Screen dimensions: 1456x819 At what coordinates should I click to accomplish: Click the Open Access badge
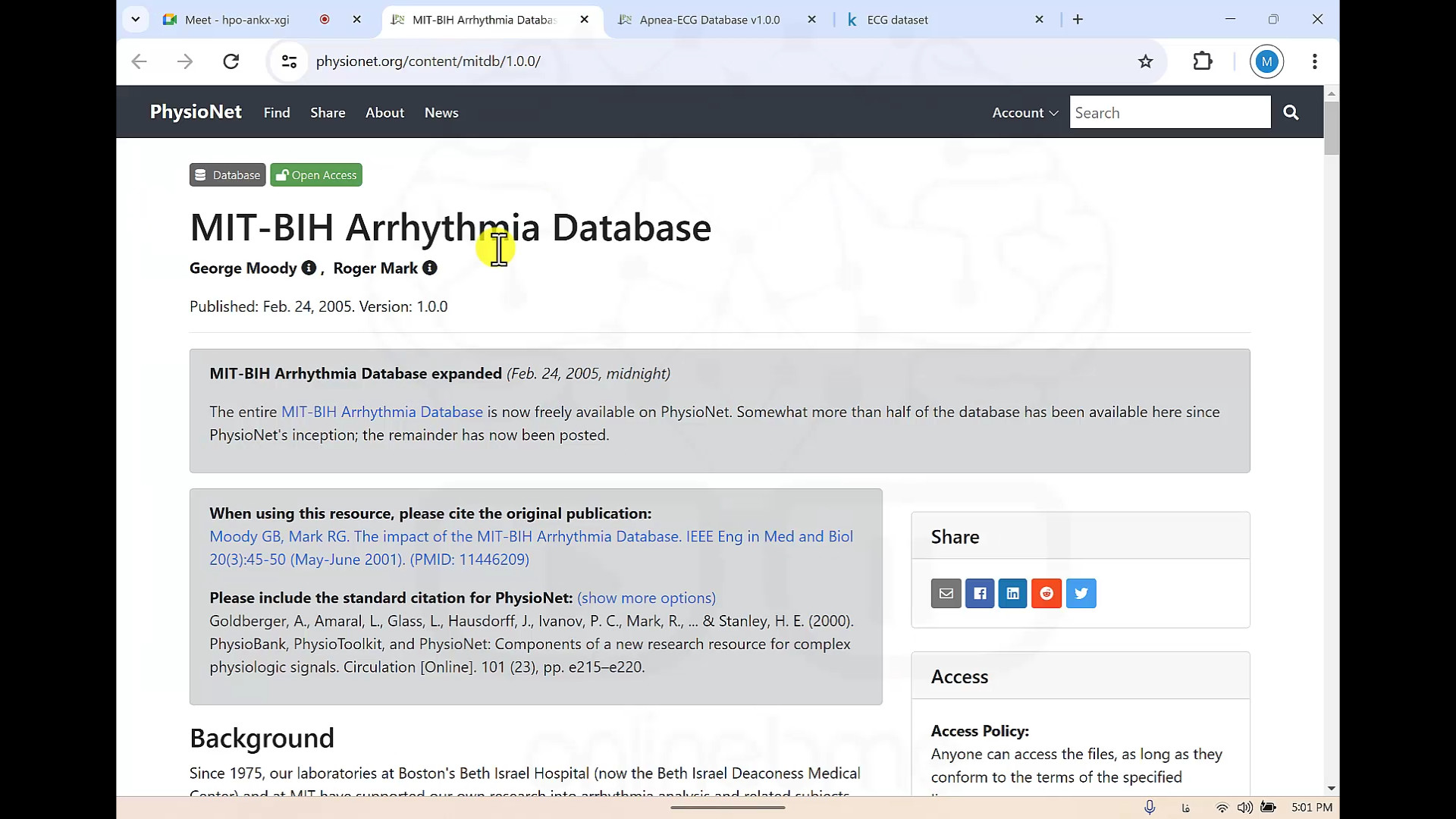tap(316, 175)
